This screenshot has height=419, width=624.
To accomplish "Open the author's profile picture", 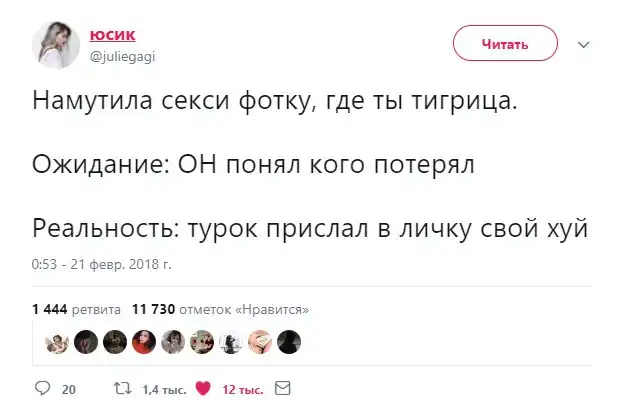I will point(56,44).
